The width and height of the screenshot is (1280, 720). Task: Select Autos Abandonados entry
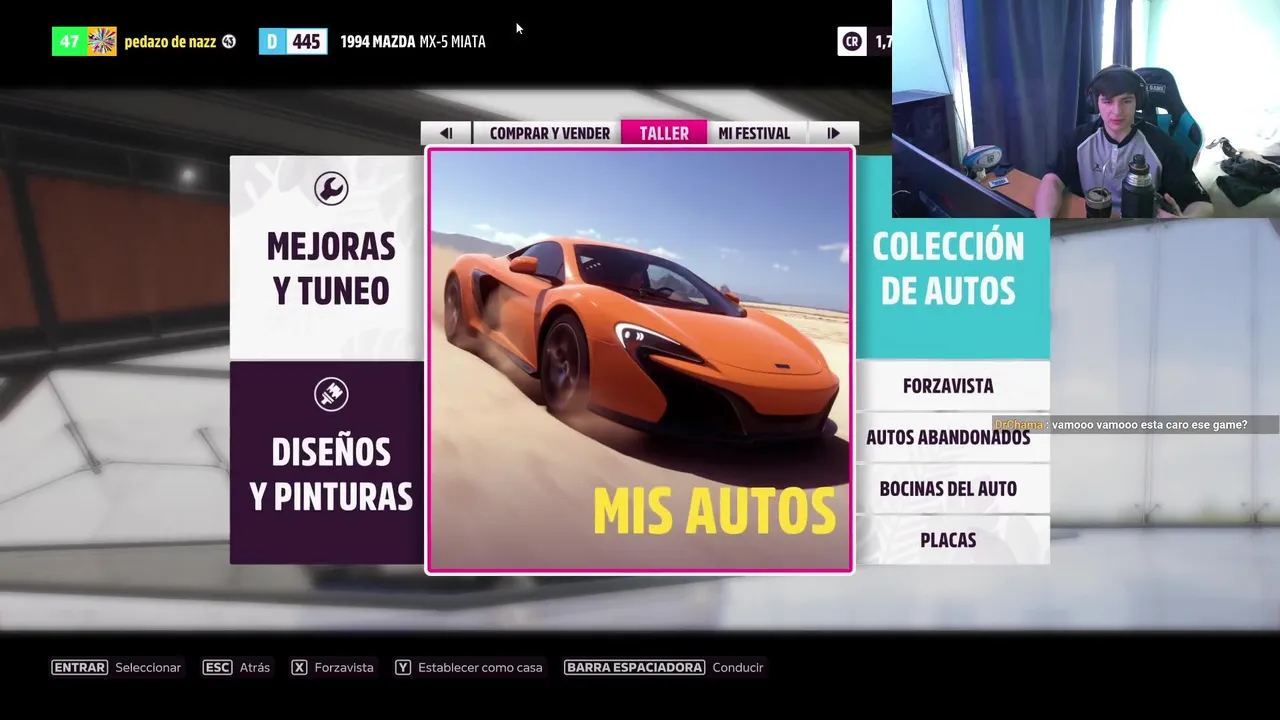(948, 437)
